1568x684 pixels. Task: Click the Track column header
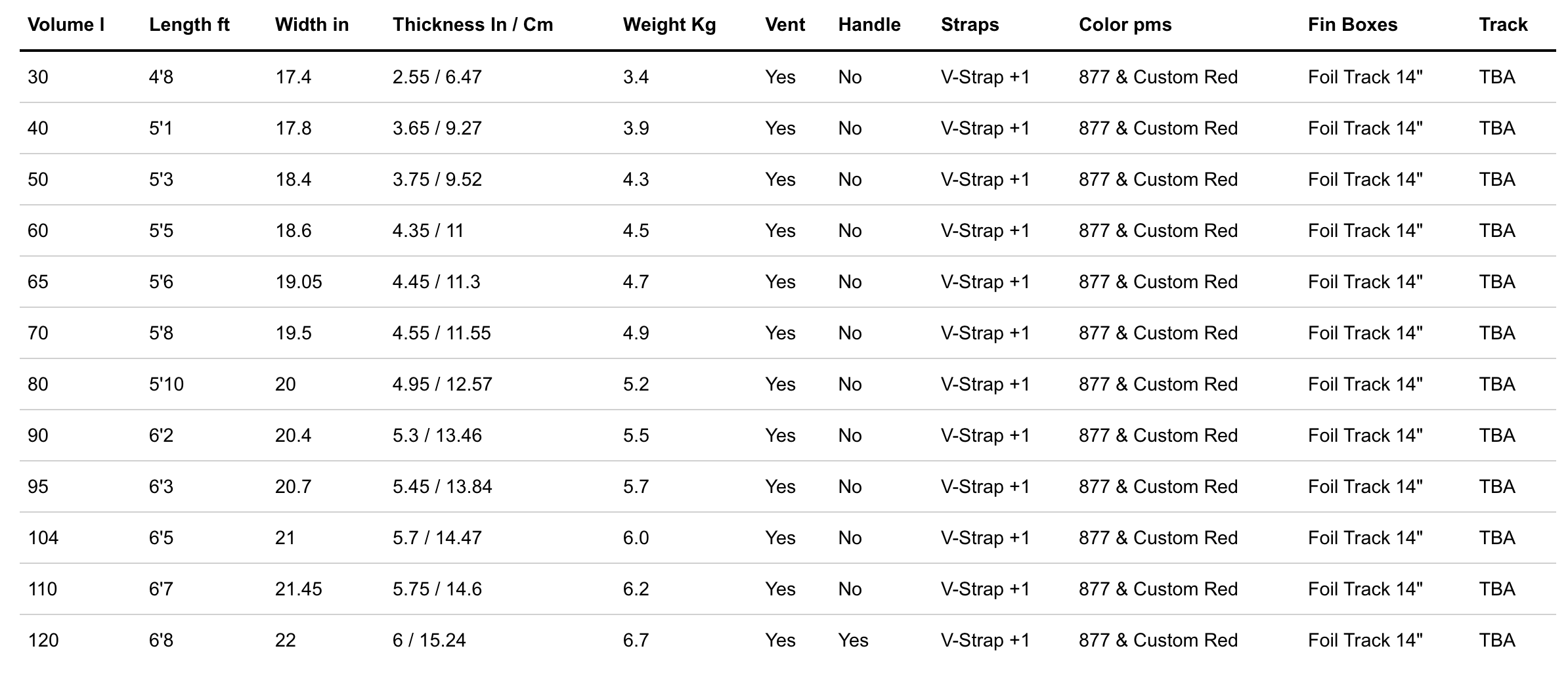tap(1503, 25)
